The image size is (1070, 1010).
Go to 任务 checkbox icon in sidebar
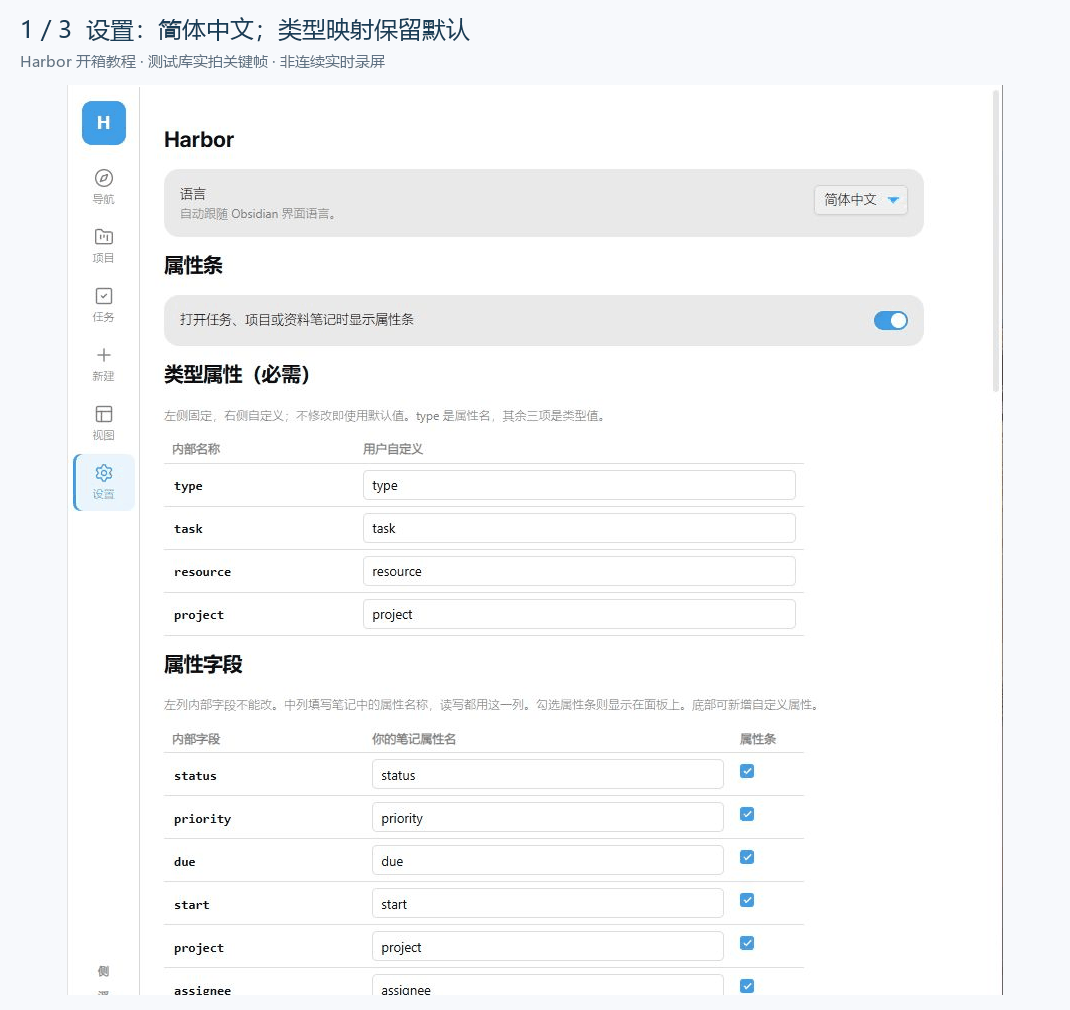(104, 296)
